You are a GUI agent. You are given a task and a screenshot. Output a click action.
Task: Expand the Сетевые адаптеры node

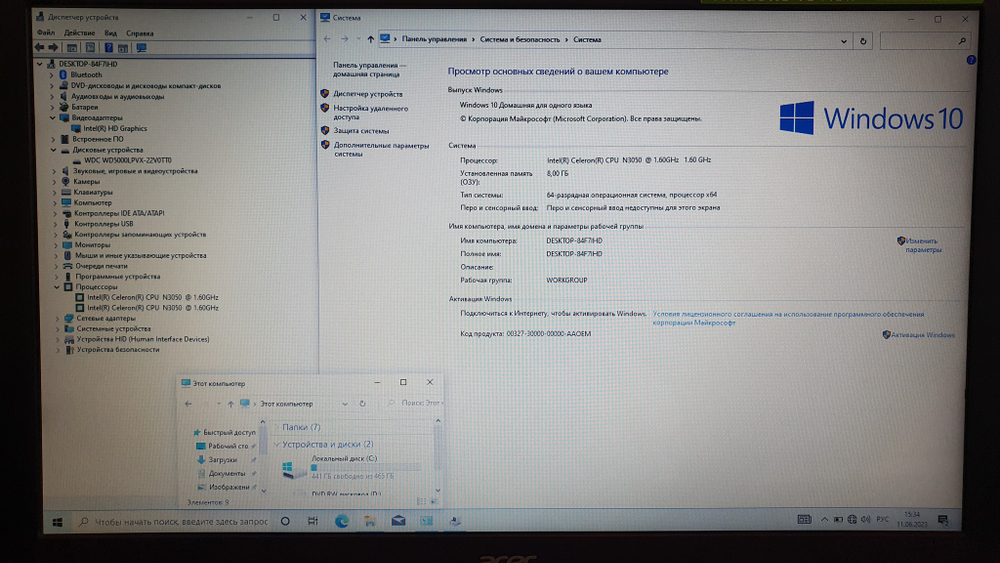tap(57, 318)
